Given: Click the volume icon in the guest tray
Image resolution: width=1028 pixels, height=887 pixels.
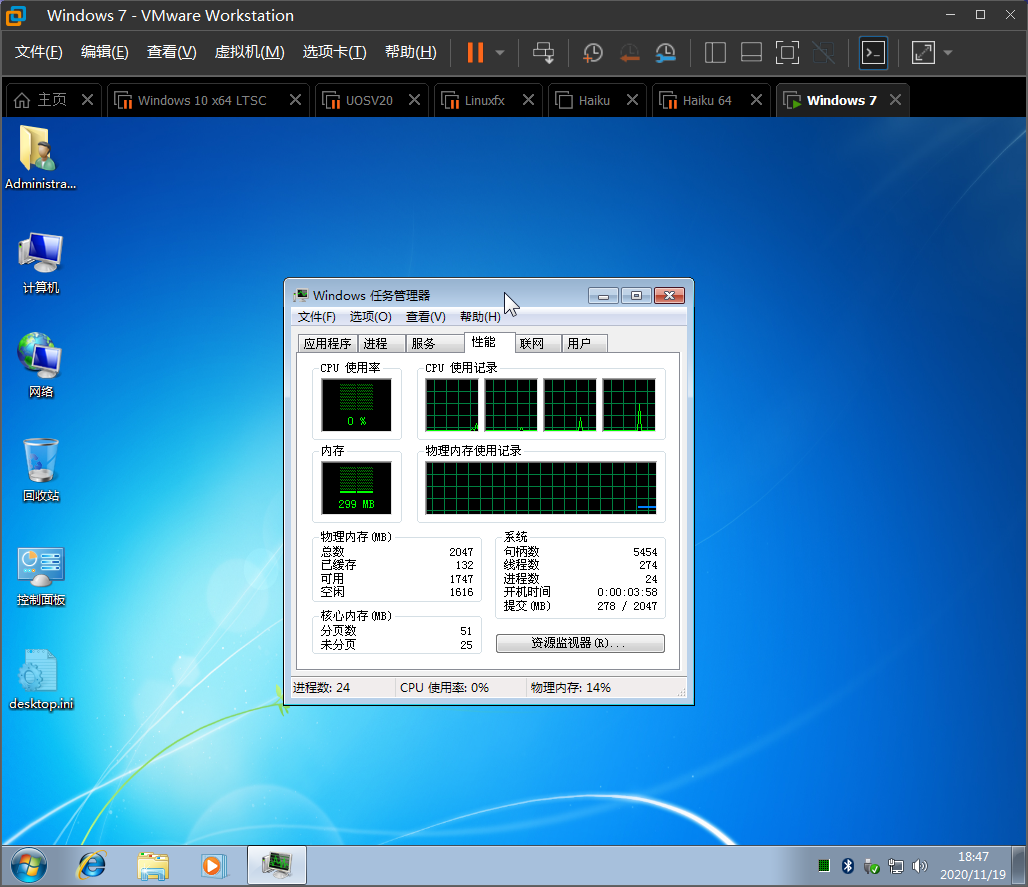Looking at the screenshot, I should point(919,865).
